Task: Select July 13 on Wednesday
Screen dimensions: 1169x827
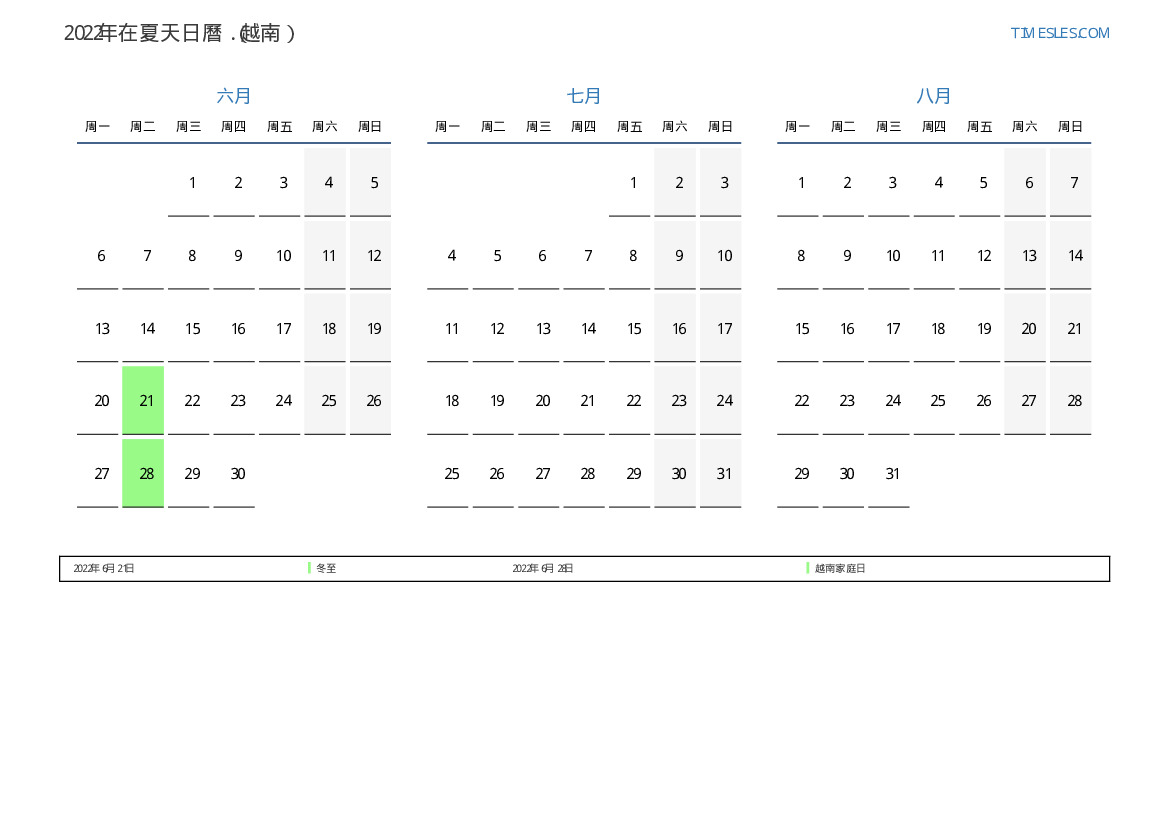Action: click(x=538, y=329)
